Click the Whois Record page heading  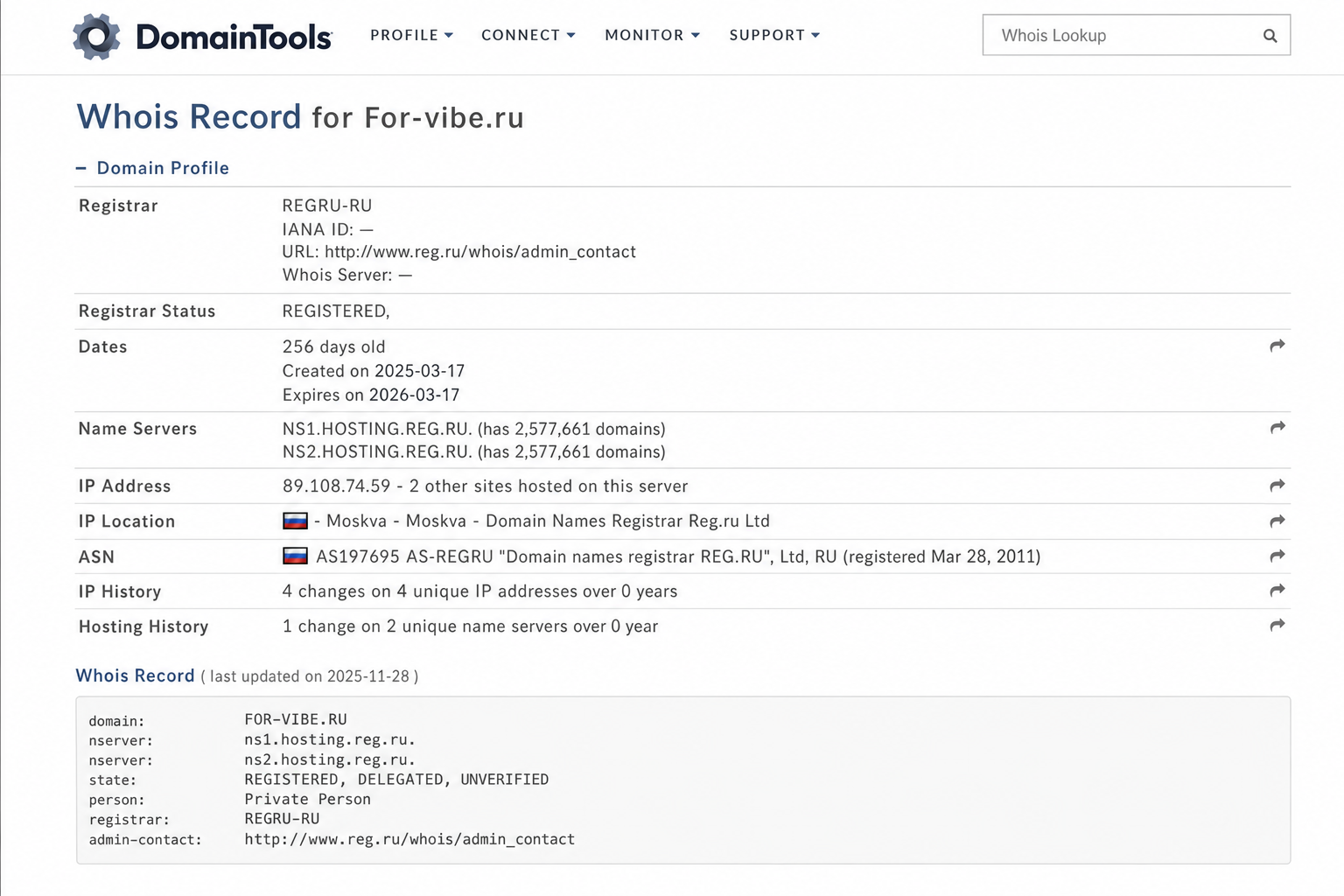[x=300, y=116]
